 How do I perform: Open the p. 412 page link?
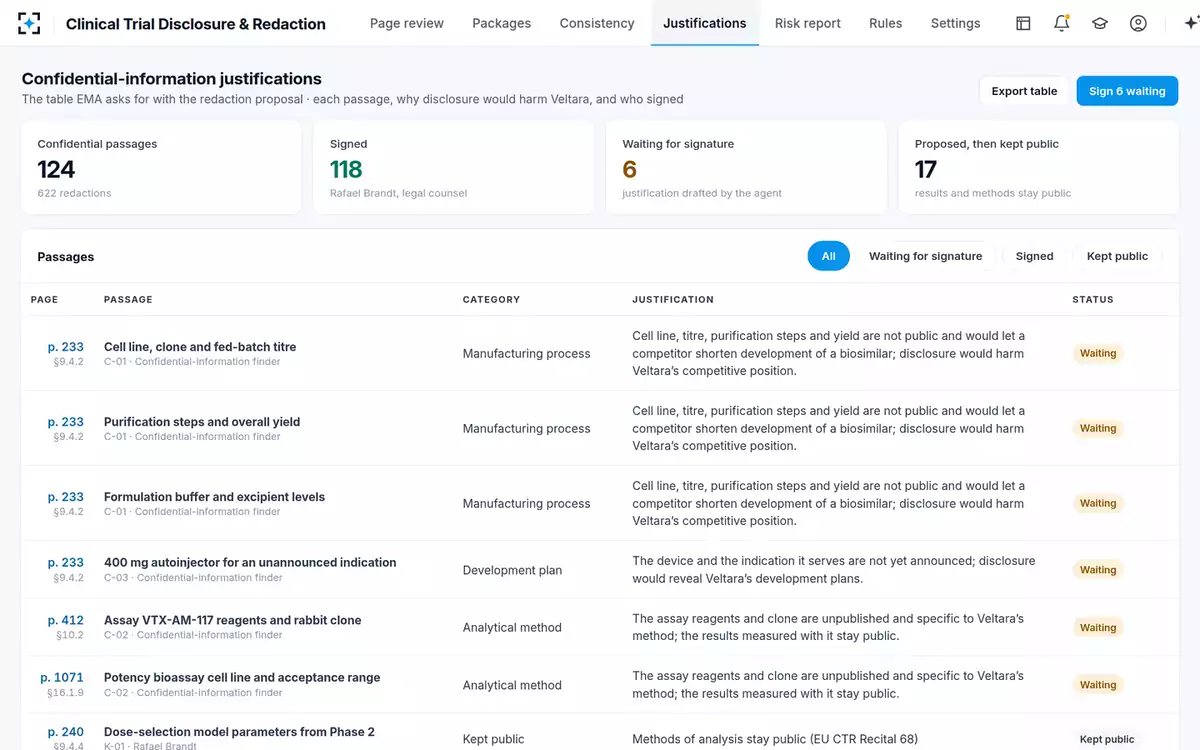66,620
